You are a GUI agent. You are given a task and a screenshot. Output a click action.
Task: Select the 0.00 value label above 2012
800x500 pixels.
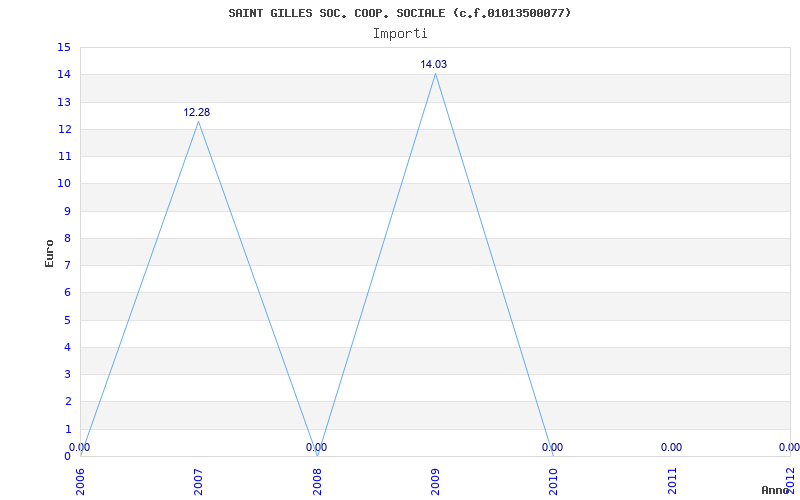[789, 447]
